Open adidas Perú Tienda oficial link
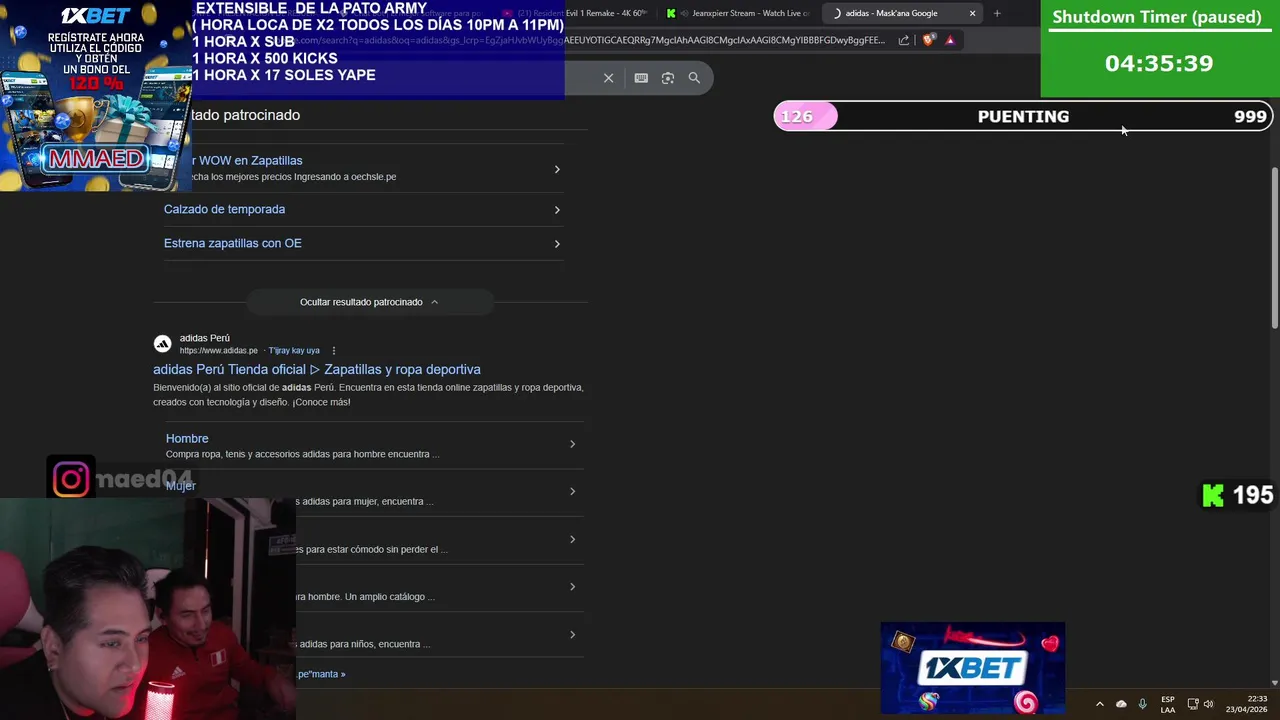The image size is (1280, 720). [317, 369]
